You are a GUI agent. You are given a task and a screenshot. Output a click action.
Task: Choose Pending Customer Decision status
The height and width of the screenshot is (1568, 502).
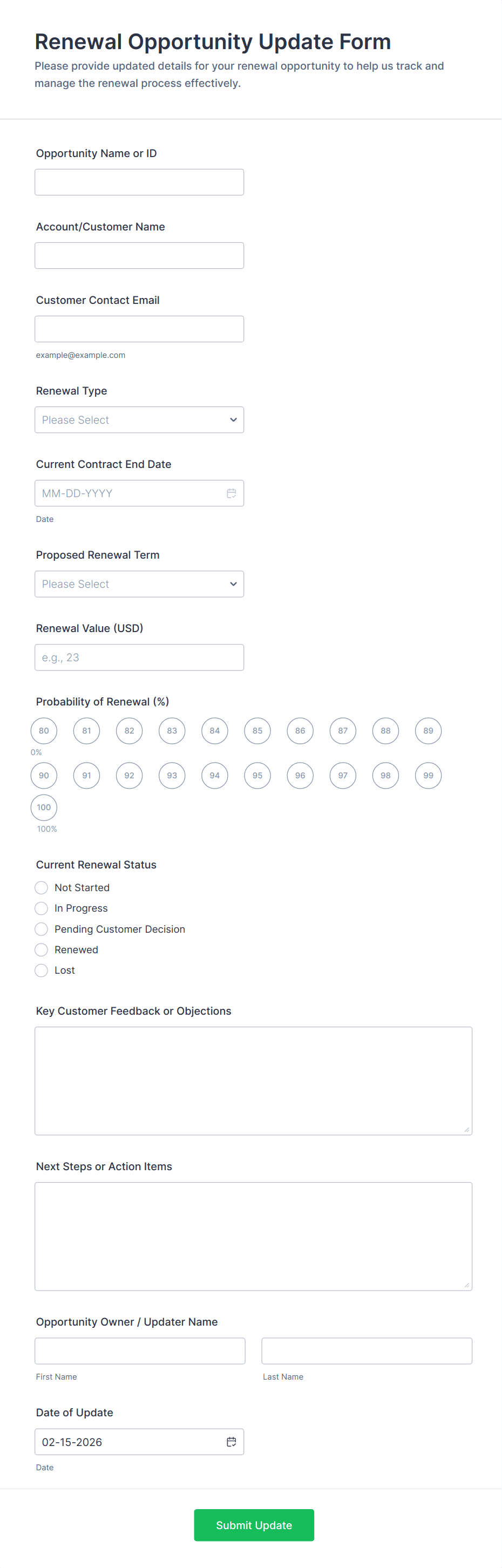click(42, 929)
